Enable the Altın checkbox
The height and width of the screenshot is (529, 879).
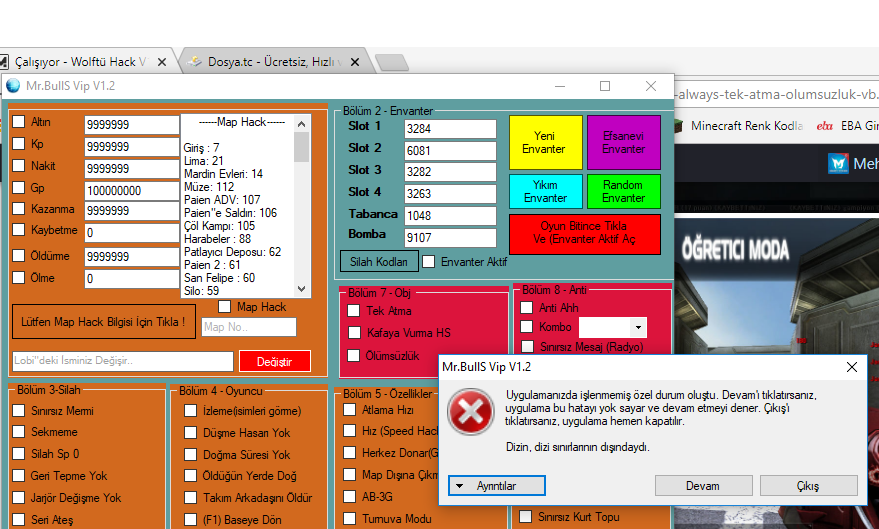(18, 122)
